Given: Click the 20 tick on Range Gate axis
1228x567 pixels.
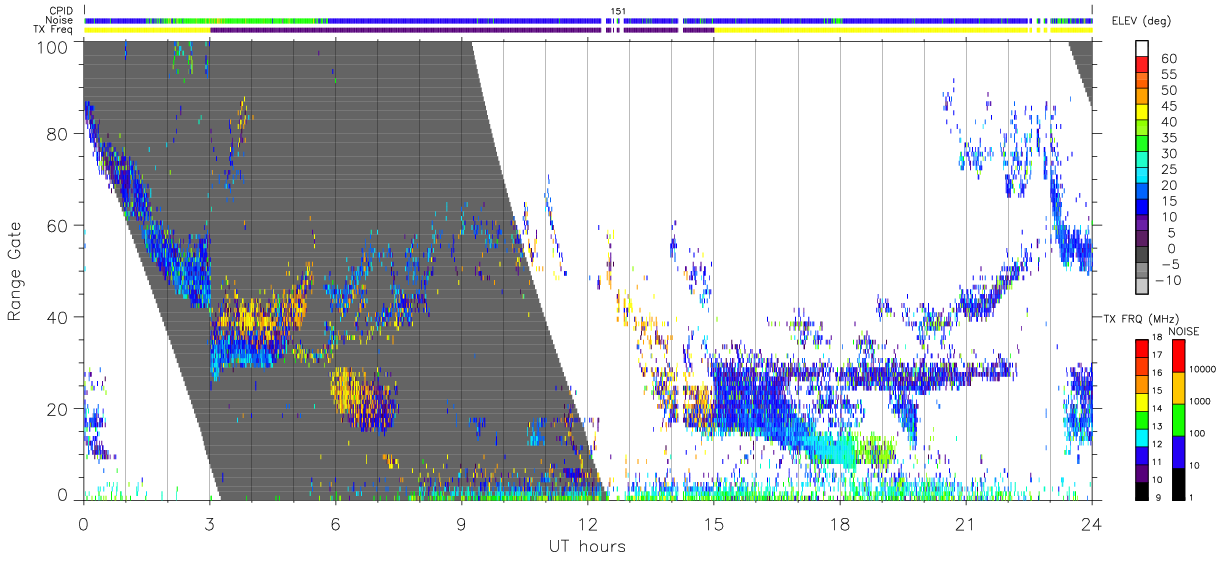Looking at the screenshot, I should 58,408.
